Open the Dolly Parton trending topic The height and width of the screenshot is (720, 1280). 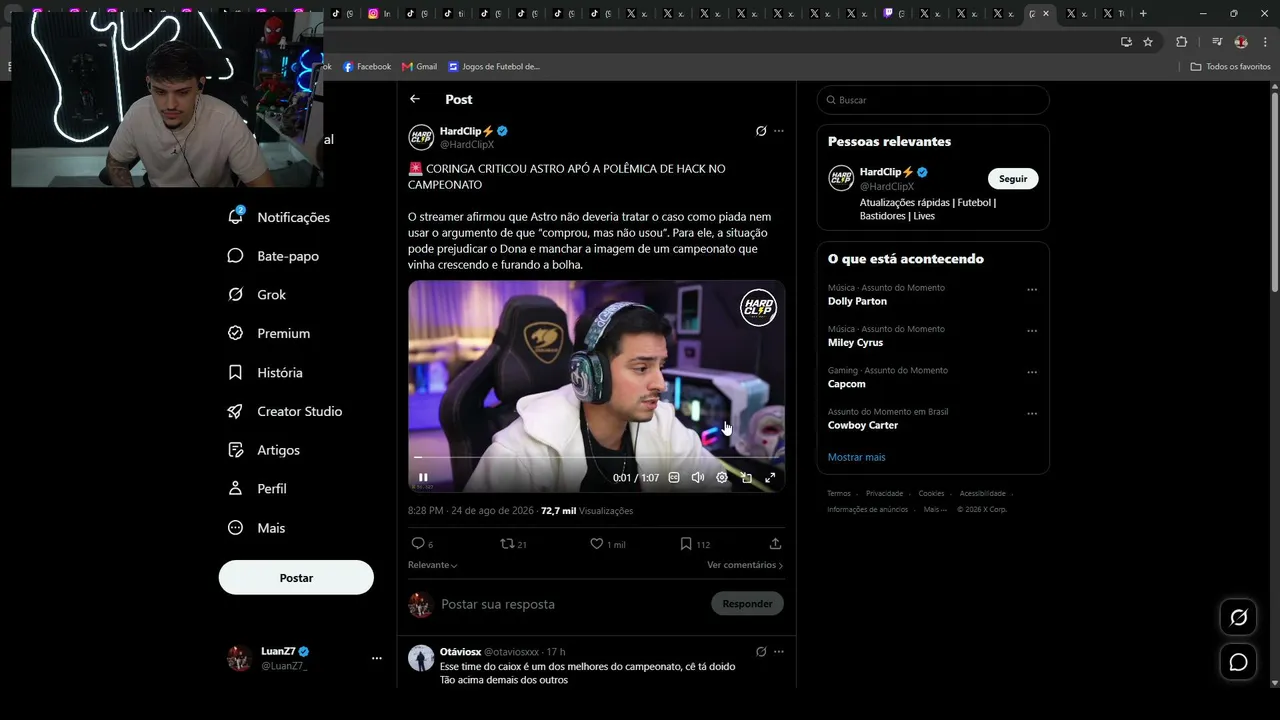coord(857,301)
